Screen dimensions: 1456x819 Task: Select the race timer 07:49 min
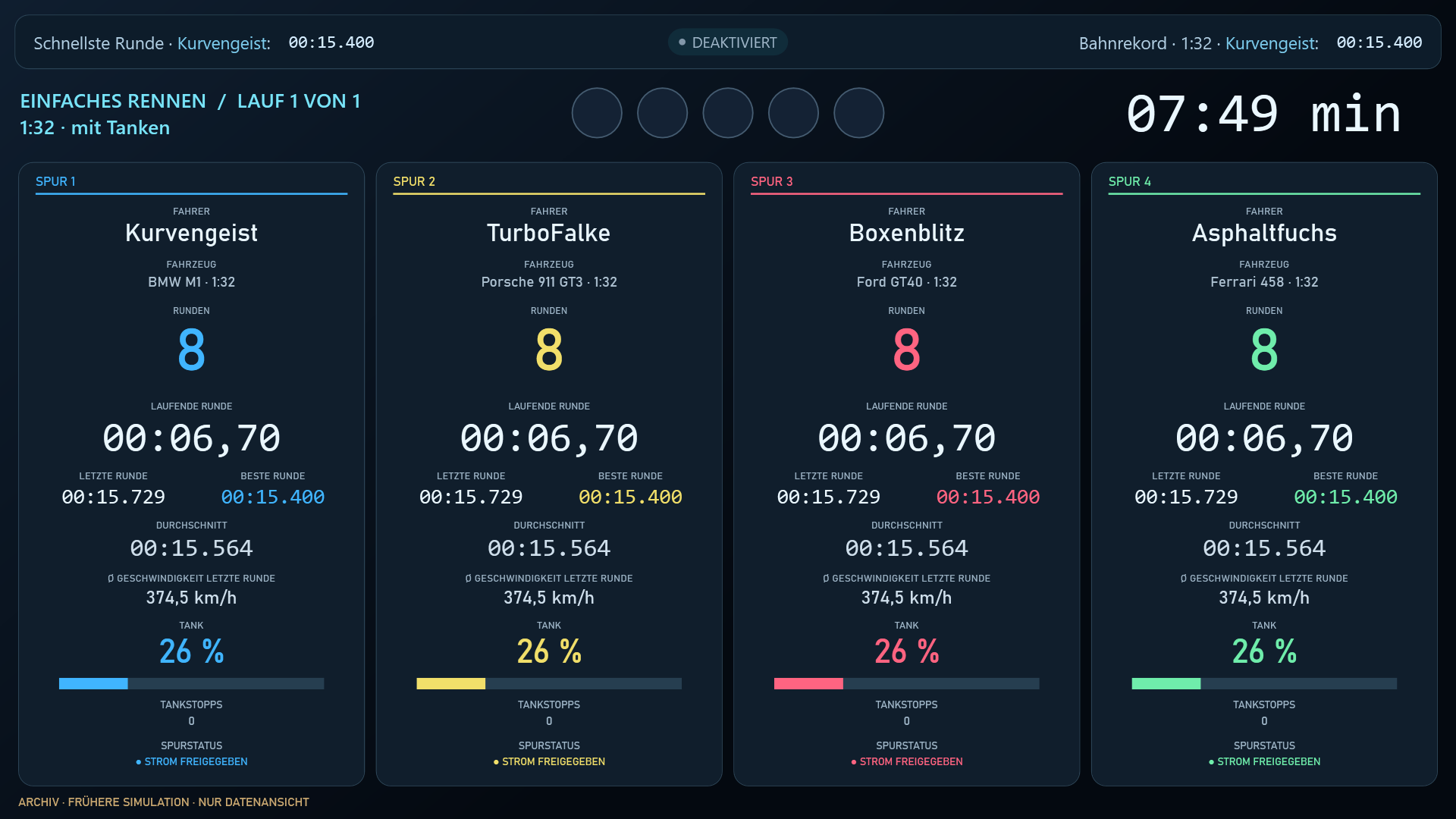[1264, 115]
